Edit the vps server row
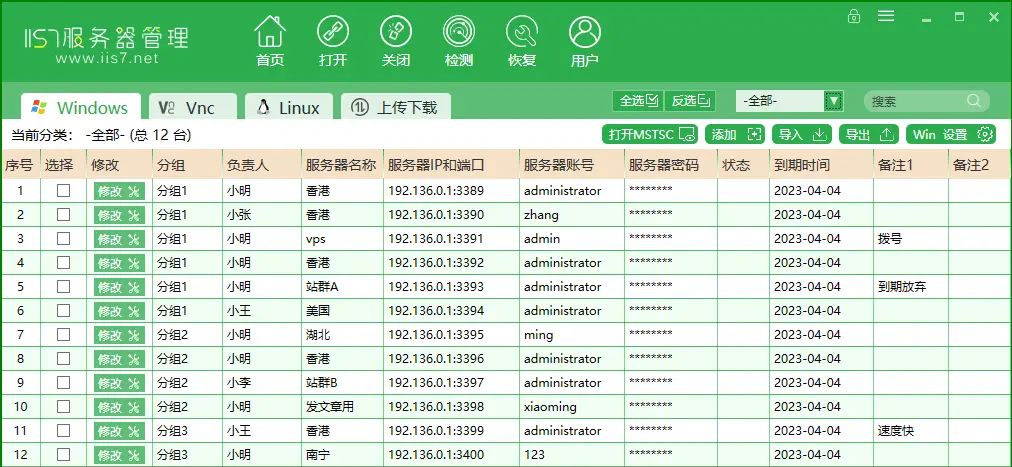The image size is (1012, 467). coord(119,239)
